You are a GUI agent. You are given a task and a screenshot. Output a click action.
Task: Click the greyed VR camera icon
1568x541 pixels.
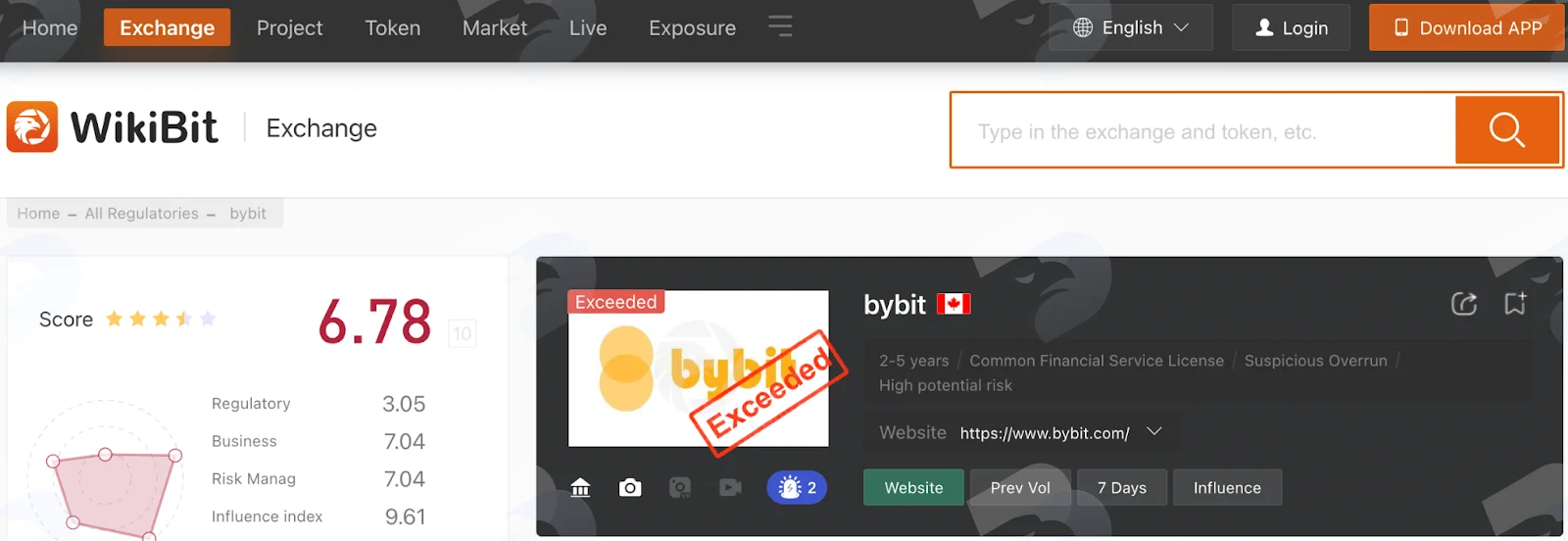pos(680,487)
